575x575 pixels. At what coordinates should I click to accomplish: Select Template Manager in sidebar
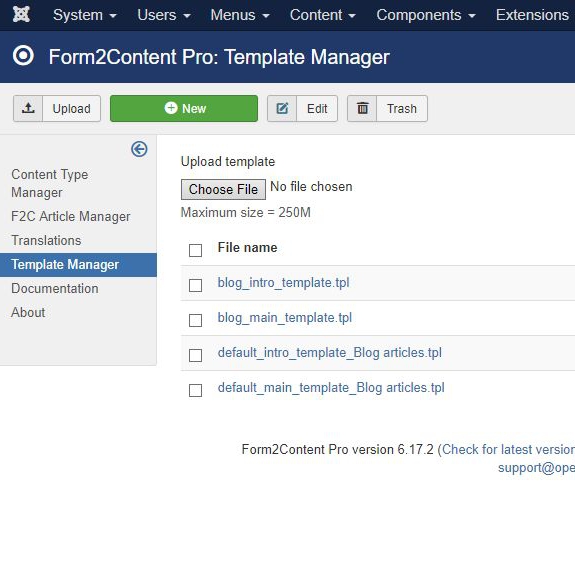point(78,264)
